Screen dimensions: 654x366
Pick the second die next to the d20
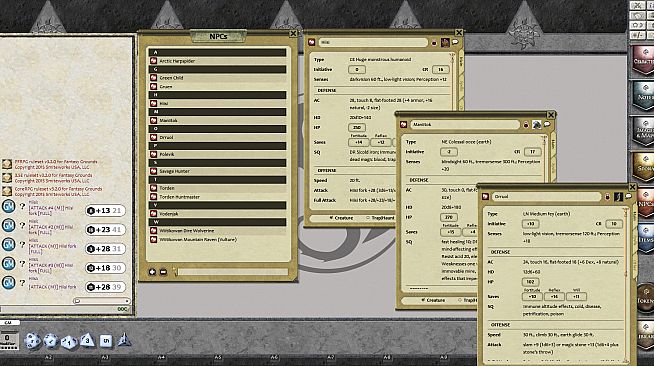(x=50, y=341)
